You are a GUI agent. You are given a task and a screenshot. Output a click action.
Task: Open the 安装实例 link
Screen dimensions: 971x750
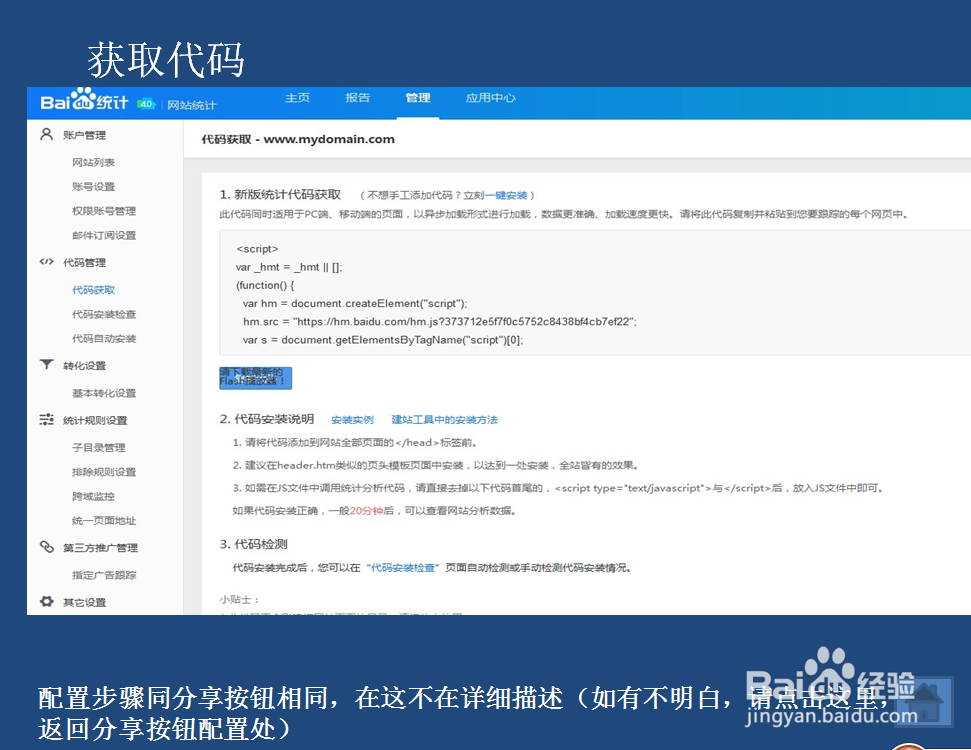(355, 419)
